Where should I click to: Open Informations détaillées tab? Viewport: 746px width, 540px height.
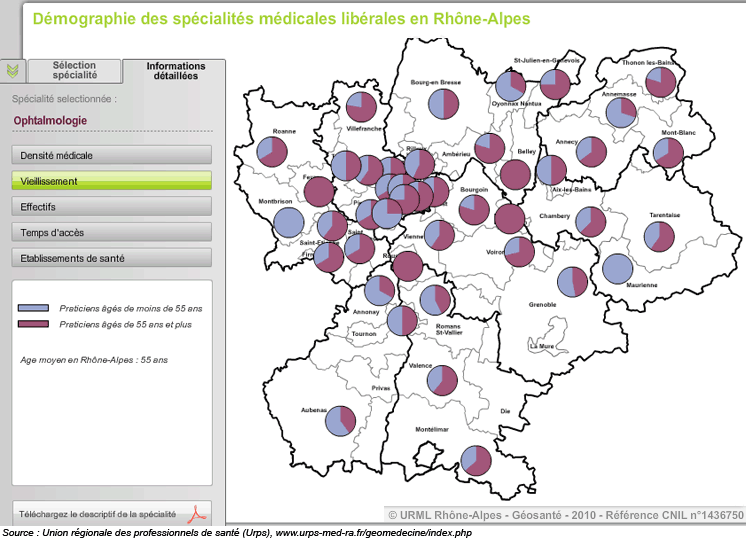pos(176,71)
